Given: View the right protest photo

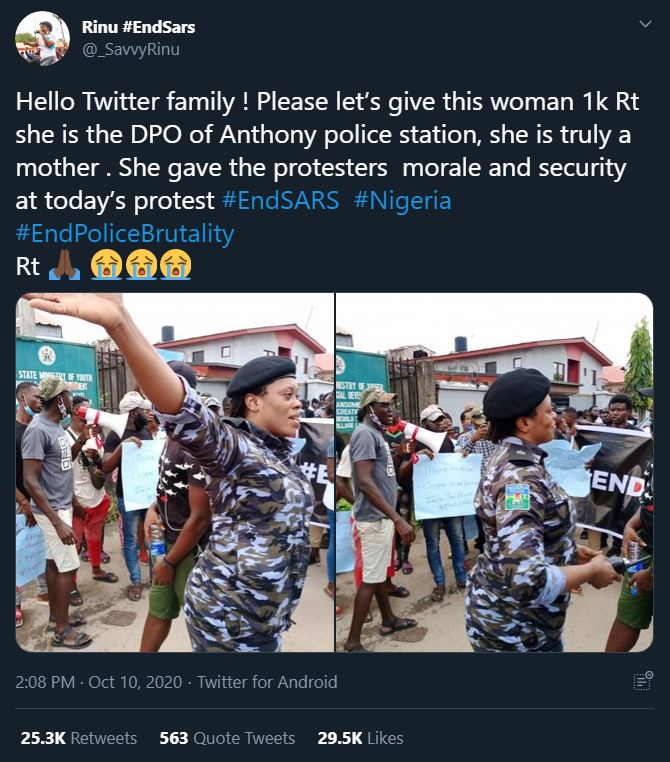Looking at the screenshot, I should (x=494, y=472).
